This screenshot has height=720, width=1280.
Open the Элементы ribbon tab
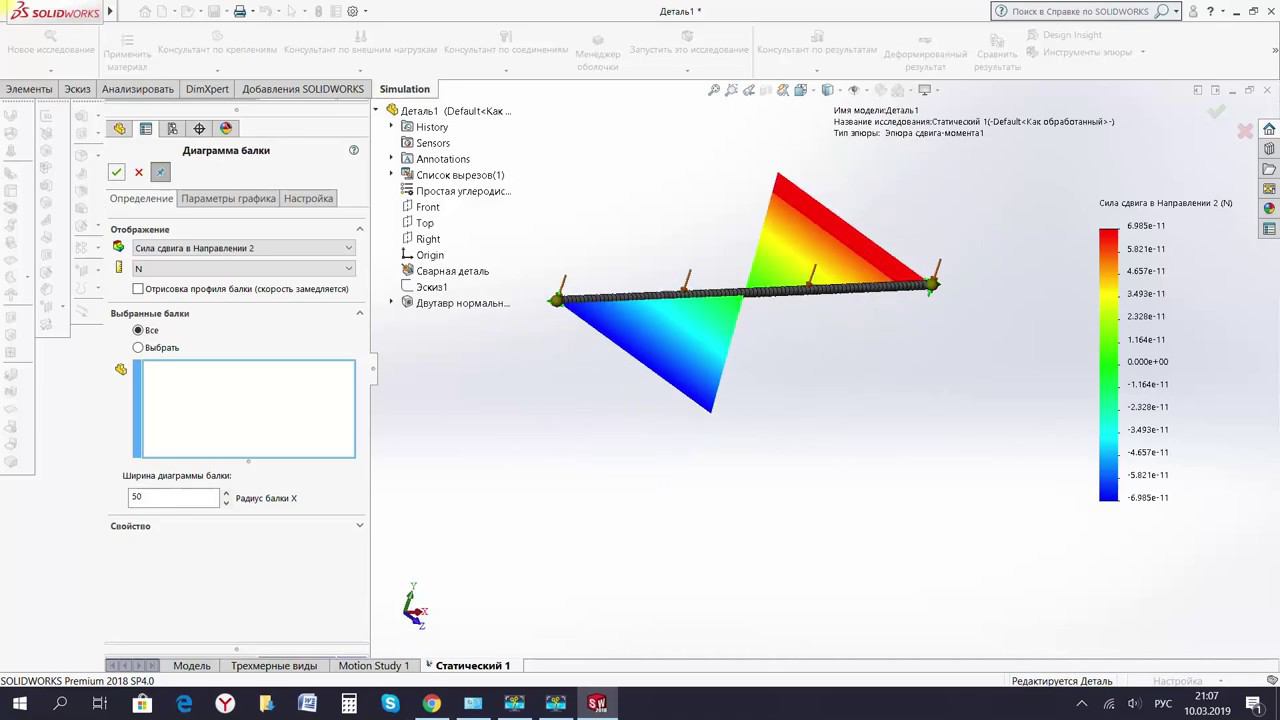pos(29,89)
